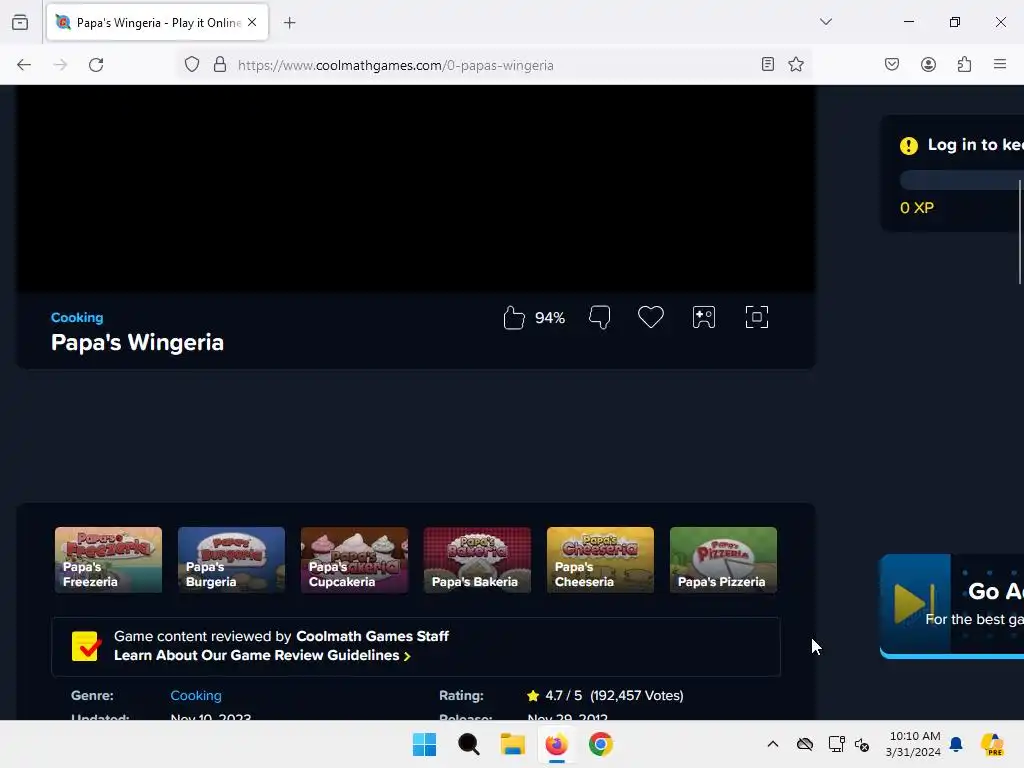The width and height of the screenshot is (1024, 768).
Task: Enter fullscreen mode for the game
Action: coord(757,317)
